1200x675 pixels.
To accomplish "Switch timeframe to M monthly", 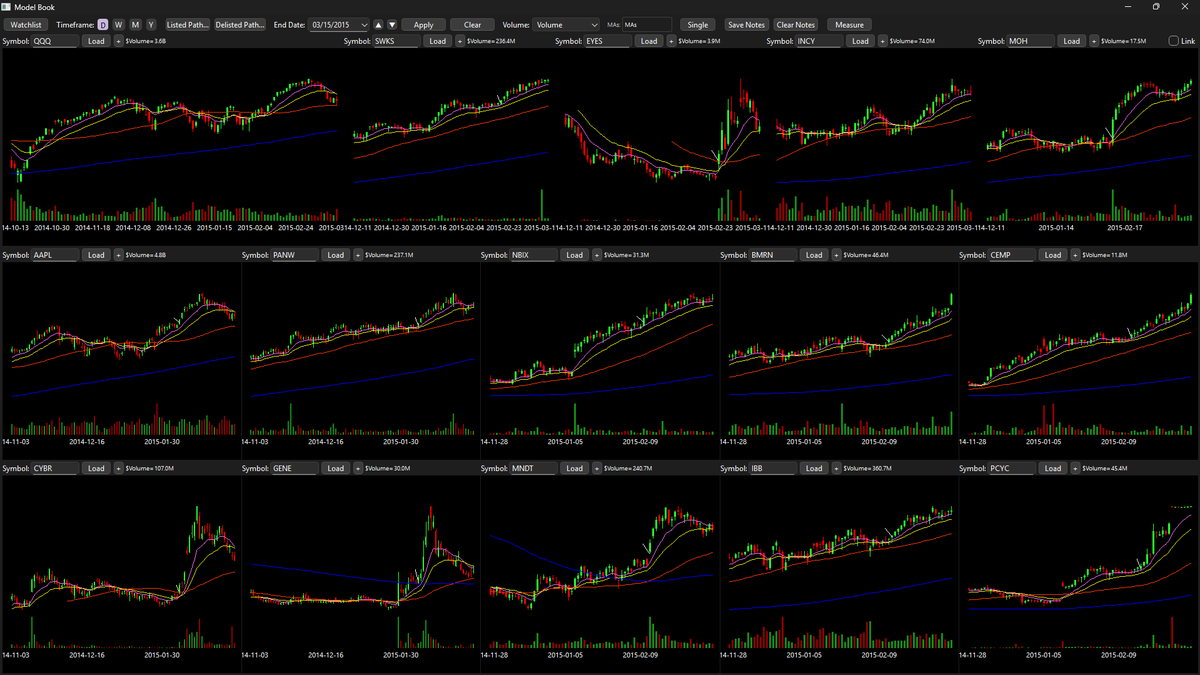I will point(135,24).
